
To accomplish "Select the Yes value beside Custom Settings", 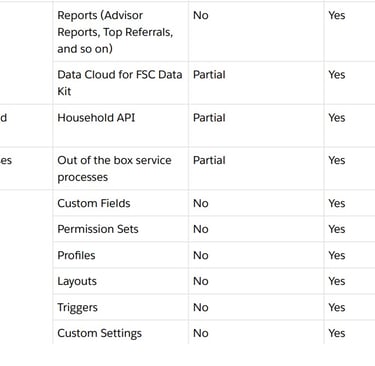I will [337, 333].
